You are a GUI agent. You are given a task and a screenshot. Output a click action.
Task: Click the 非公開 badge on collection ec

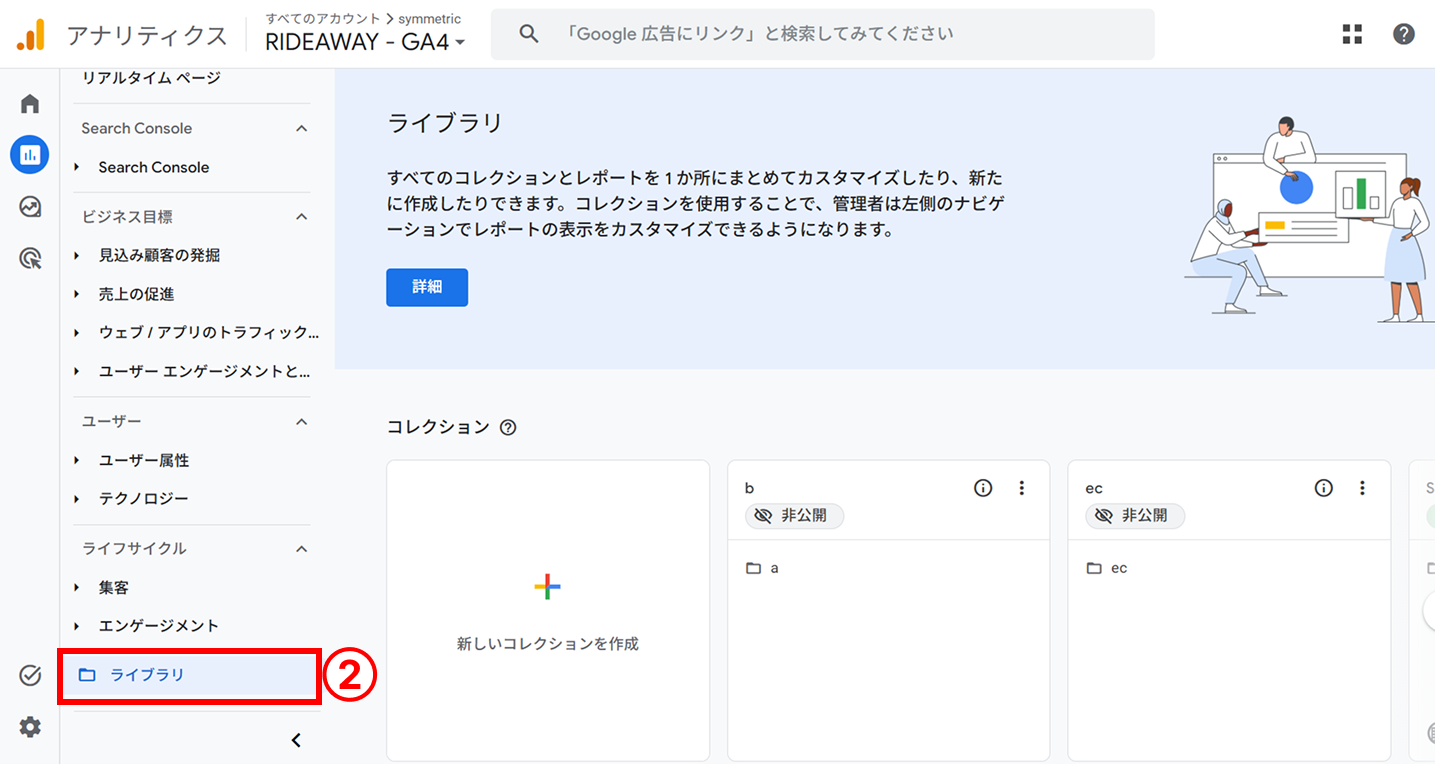(1135, 516)
